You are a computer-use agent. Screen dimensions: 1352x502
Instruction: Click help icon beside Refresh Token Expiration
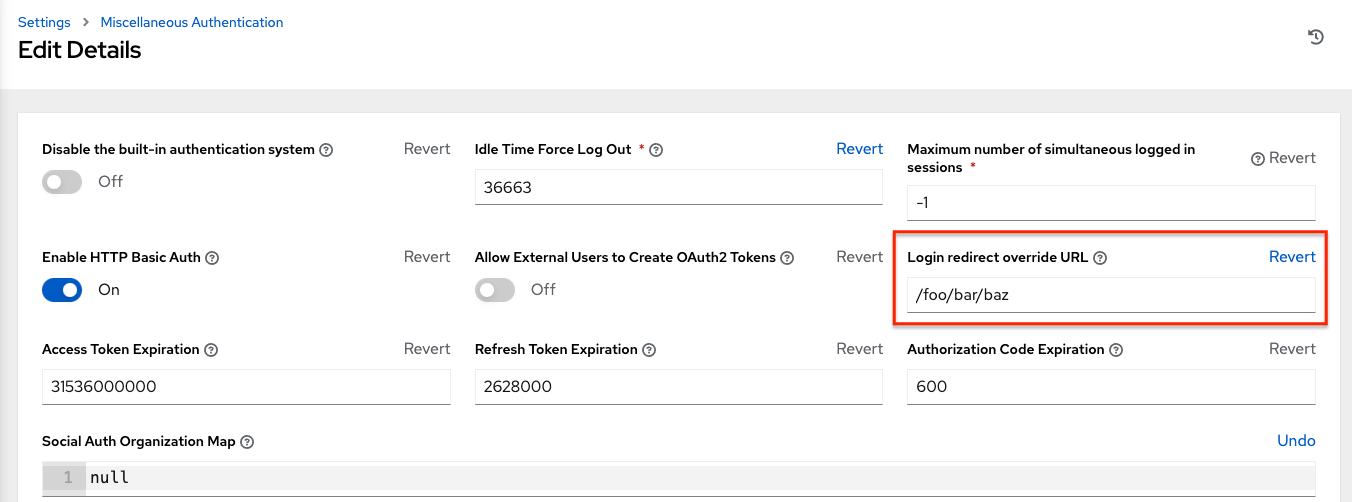tap(649, 350)
